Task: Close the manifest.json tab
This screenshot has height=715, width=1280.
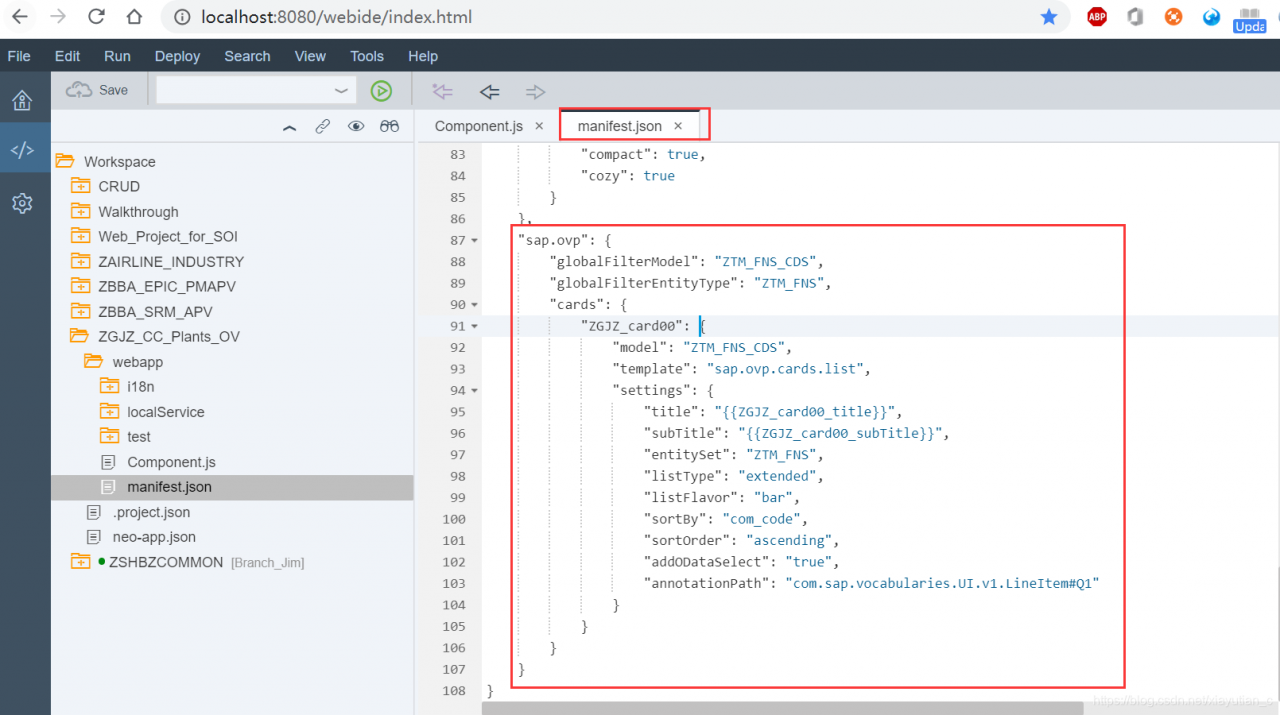Action: (x=678, y=126)
